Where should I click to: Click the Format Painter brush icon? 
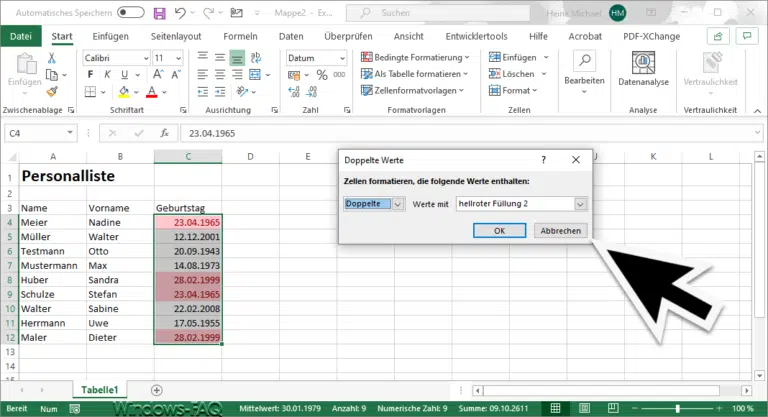pos(52,92)
